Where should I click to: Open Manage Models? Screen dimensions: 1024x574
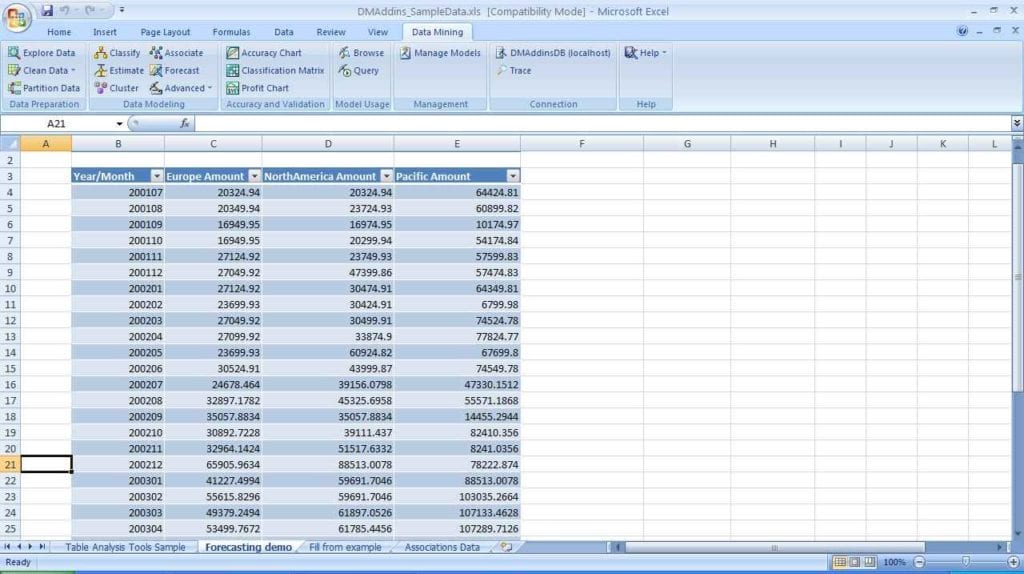pos(440,53)
